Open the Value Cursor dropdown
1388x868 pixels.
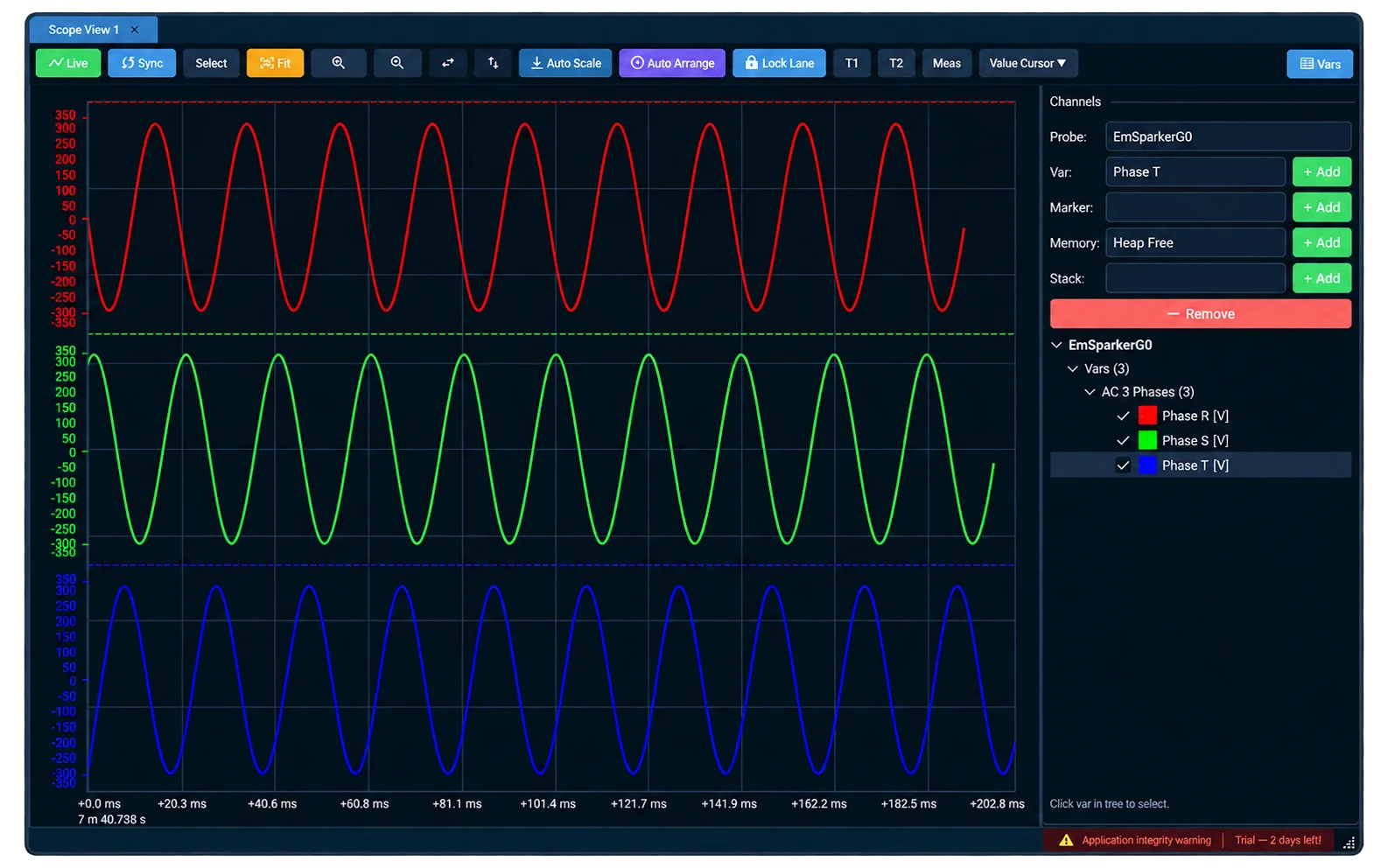[x=1028, y=63]
